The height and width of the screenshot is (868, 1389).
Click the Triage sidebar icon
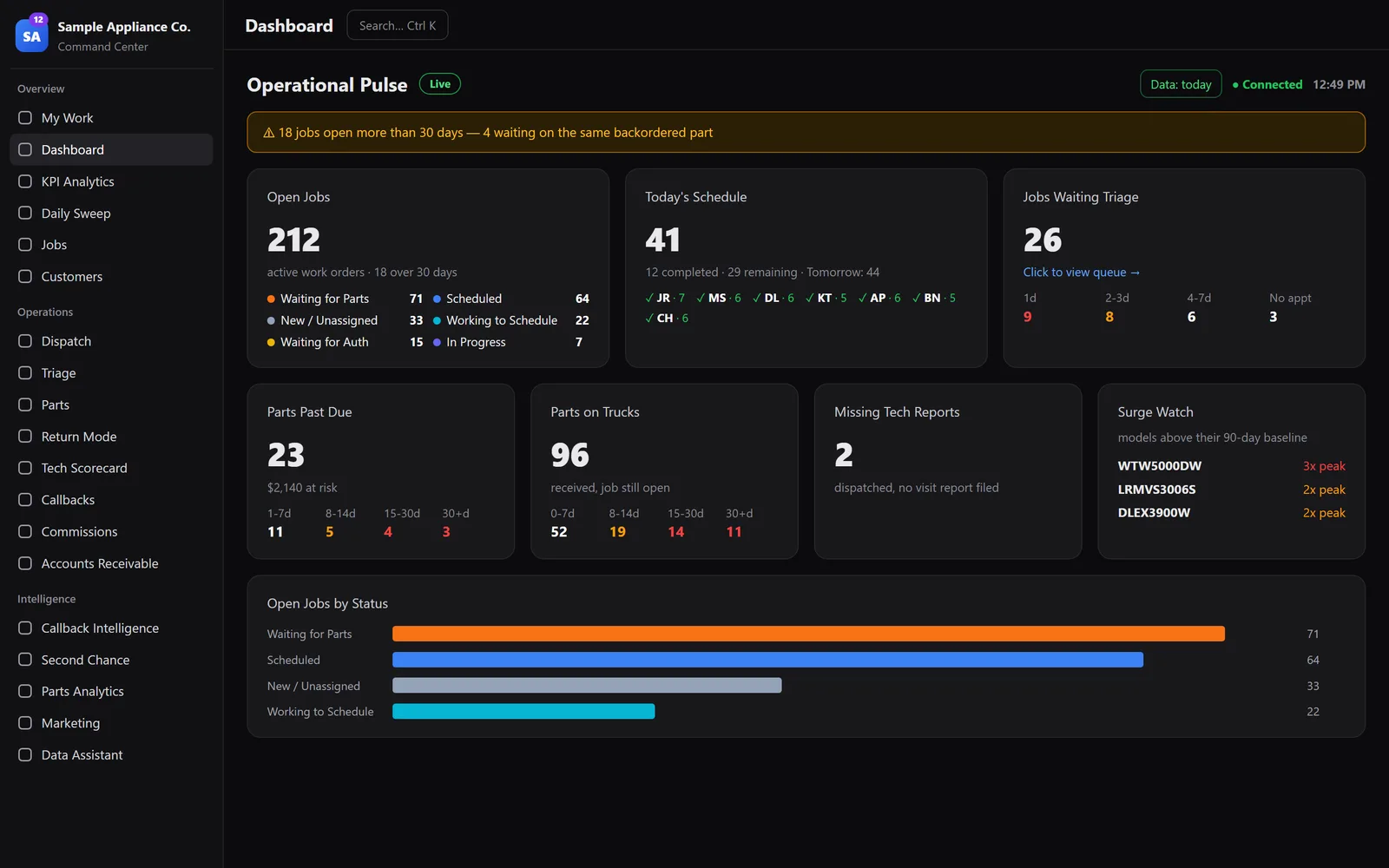(25, 373)
